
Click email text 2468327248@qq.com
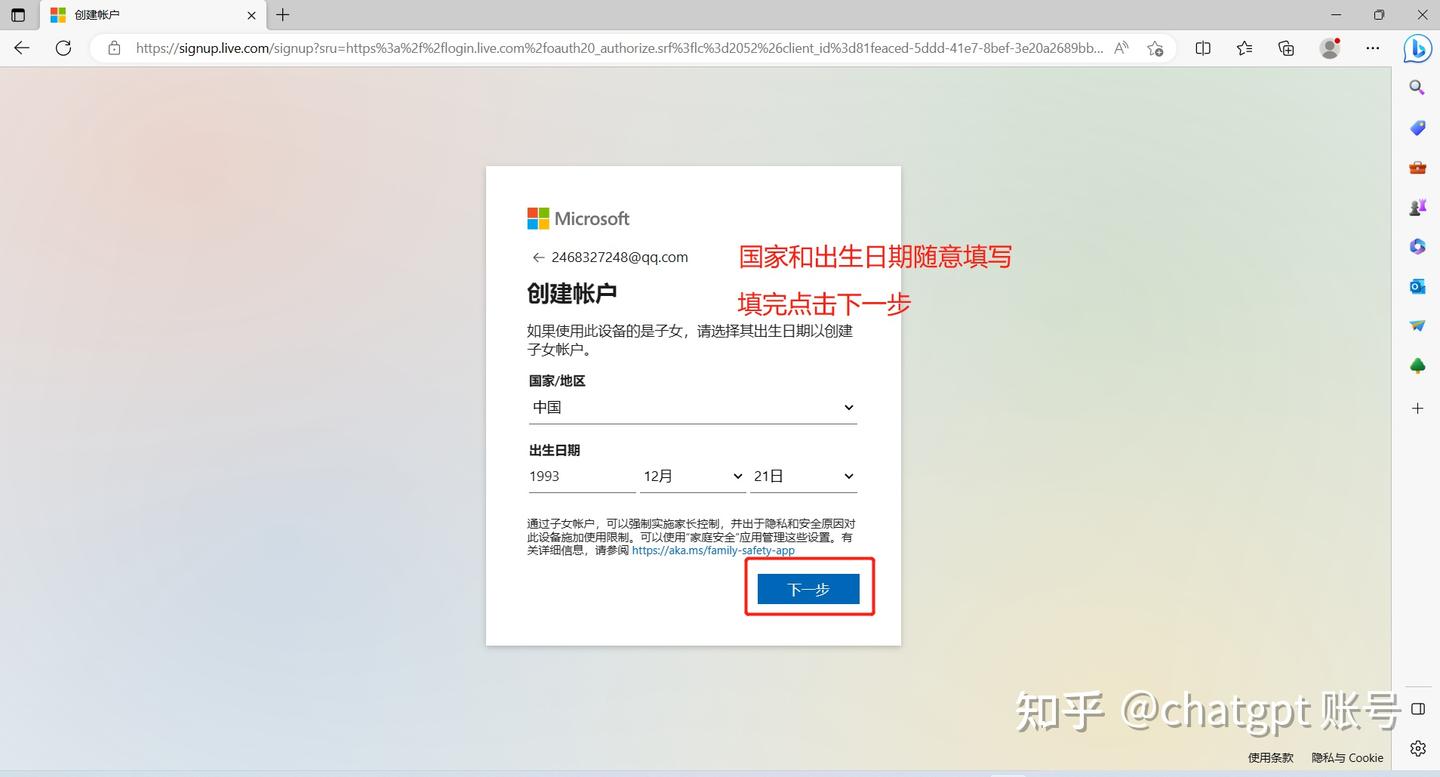(x=620, y=257)
